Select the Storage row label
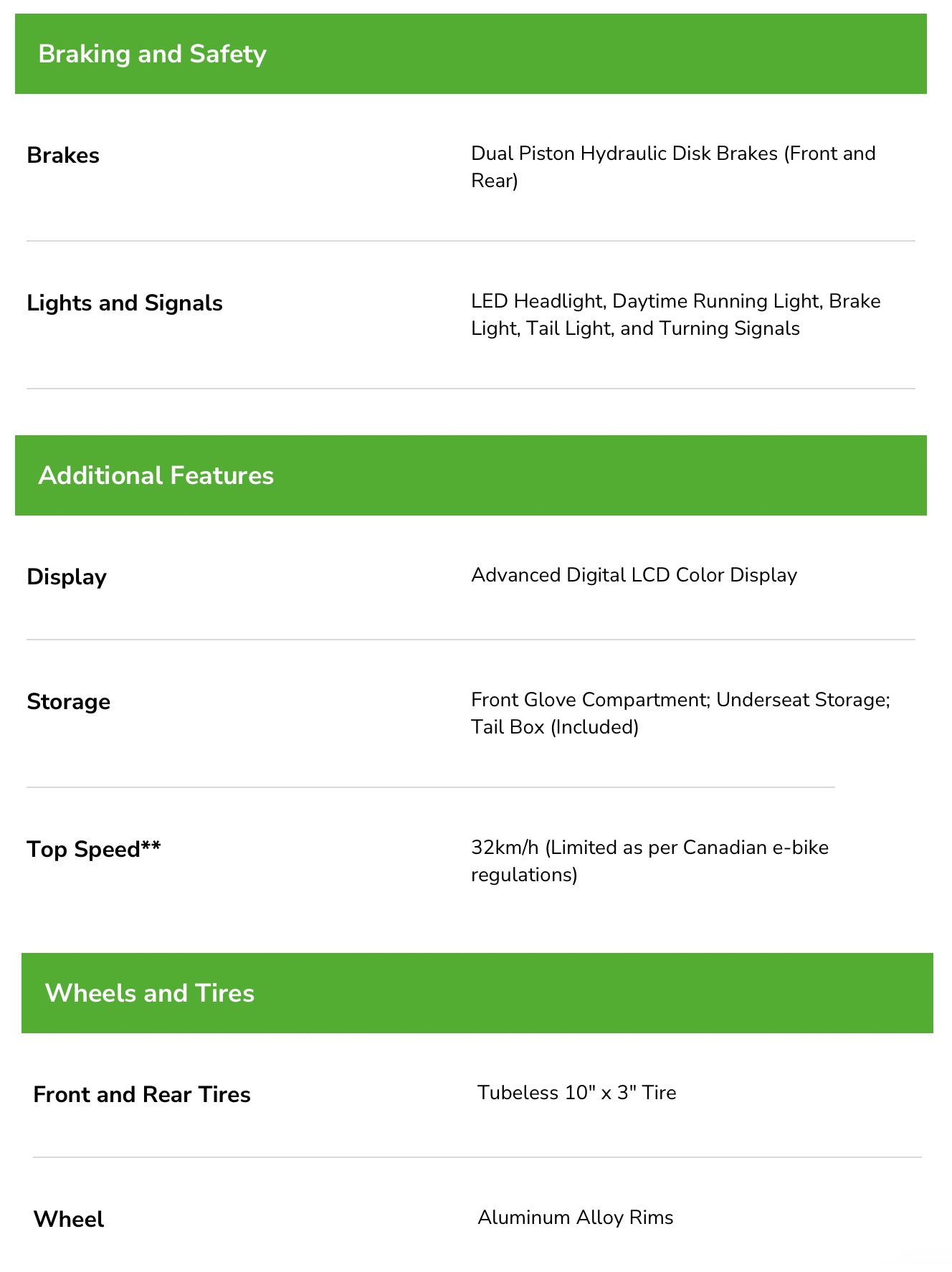The height and width of the screenshot is (1272, 952). [69, 702]
